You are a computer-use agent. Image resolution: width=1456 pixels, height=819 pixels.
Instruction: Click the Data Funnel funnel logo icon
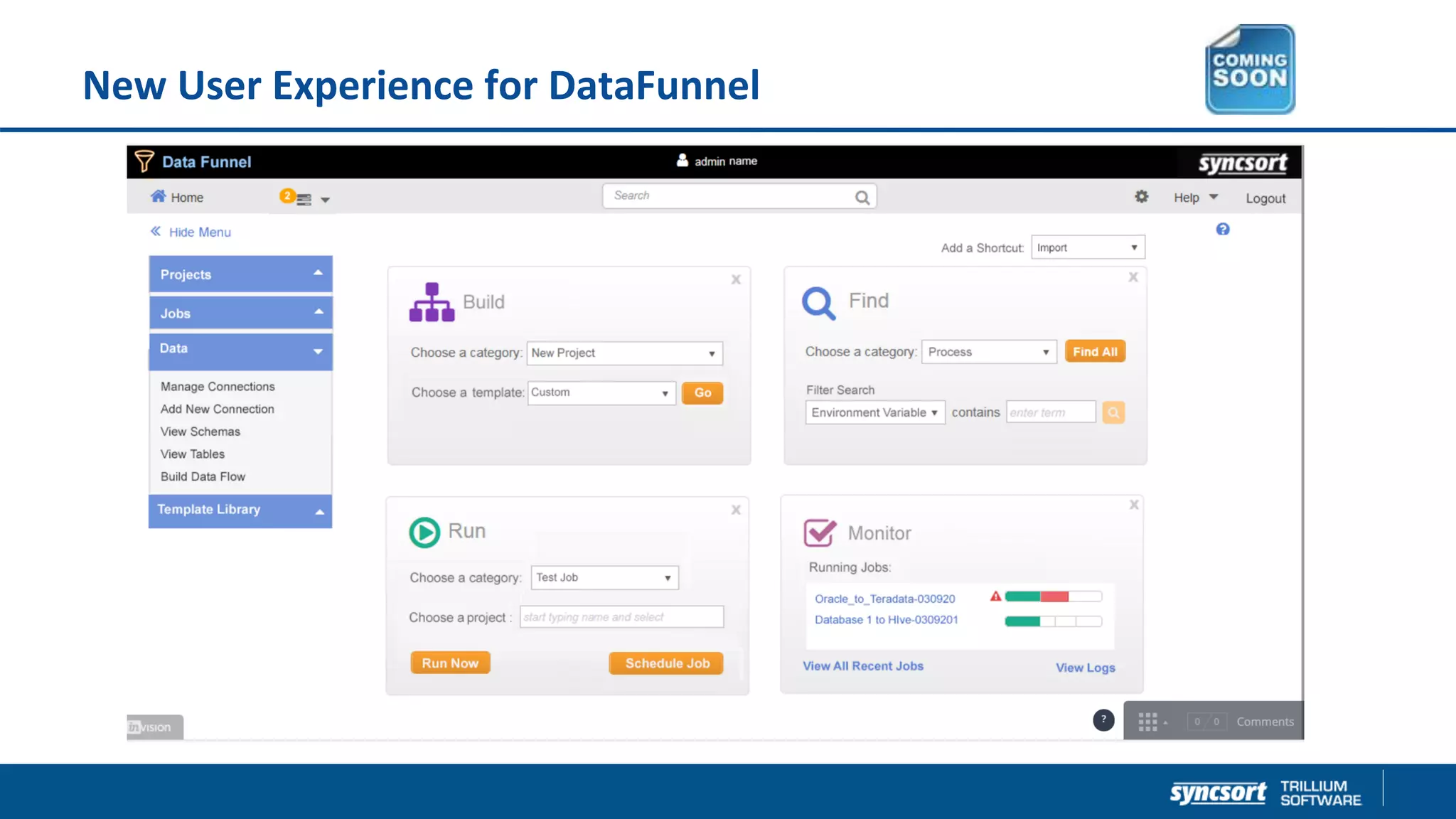tap(144, 161)
